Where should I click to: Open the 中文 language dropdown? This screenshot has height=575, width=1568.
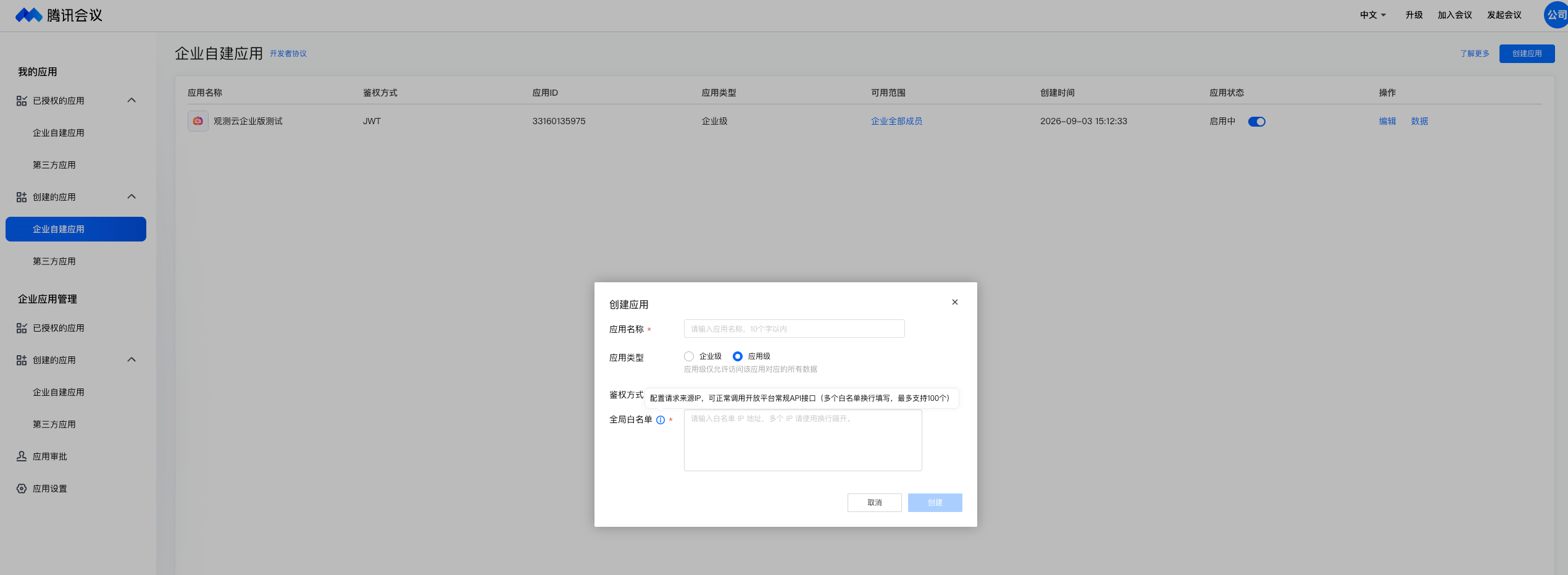[1373, 15]
